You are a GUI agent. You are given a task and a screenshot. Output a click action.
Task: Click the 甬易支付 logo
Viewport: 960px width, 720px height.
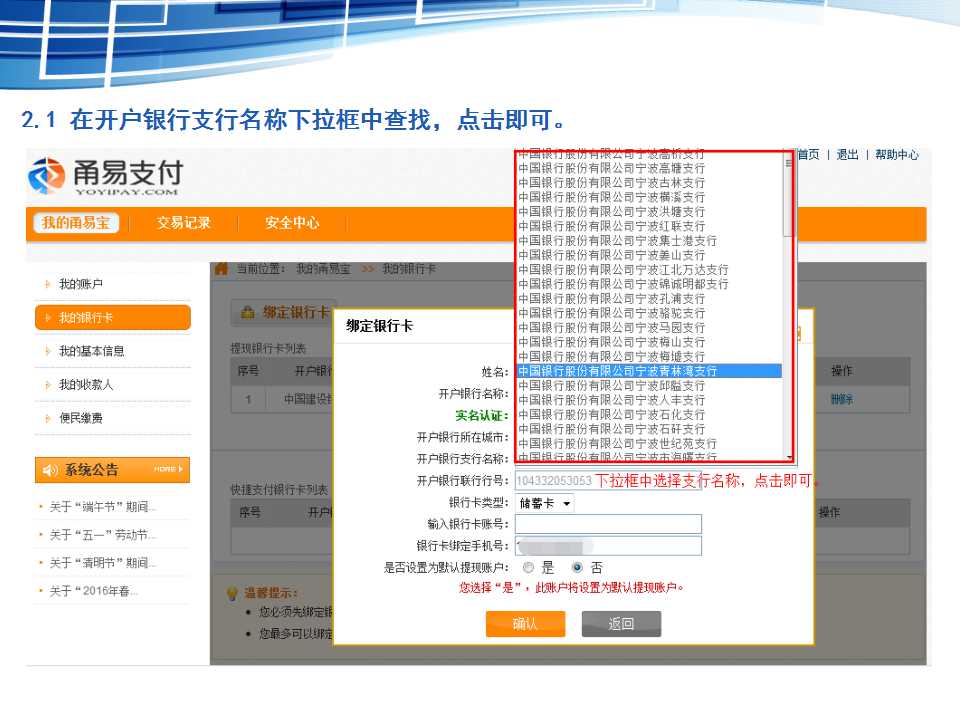point(105,176)
